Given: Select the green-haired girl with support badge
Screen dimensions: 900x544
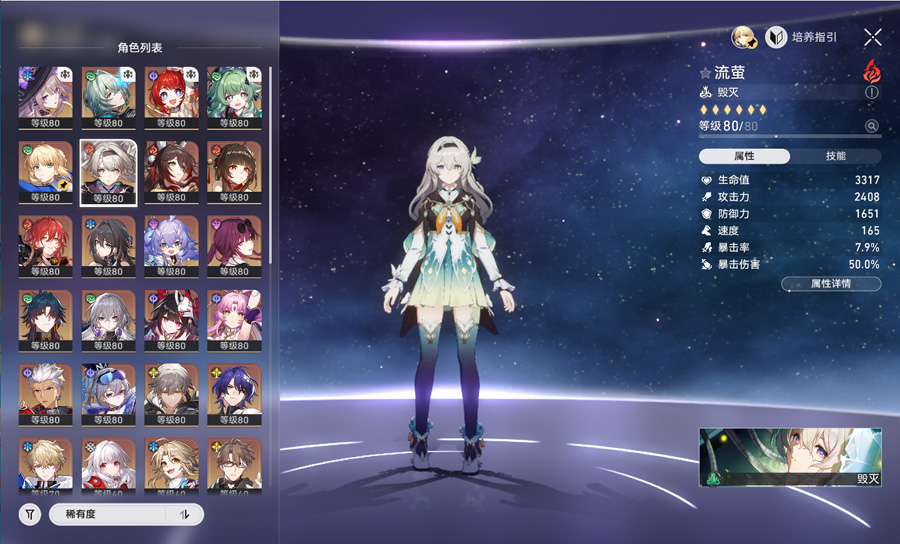Looking at the screenshot, I should tap(234, 98).
